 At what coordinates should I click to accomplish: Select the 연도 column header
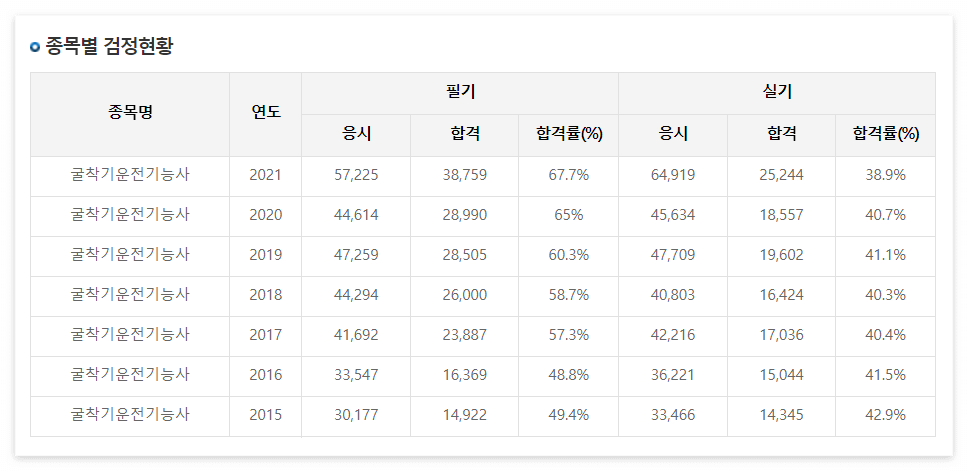pyautogui.click(x=265, y=112)
